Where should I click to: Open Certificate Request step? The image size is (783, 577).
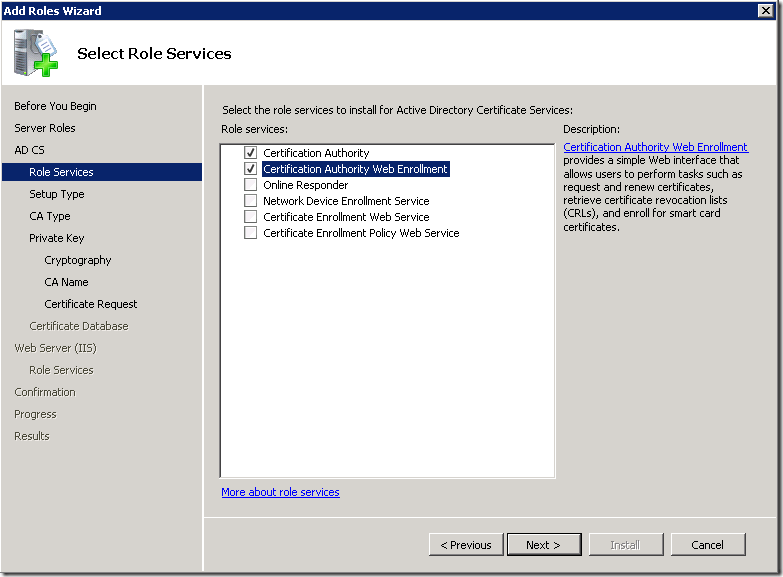90,304
